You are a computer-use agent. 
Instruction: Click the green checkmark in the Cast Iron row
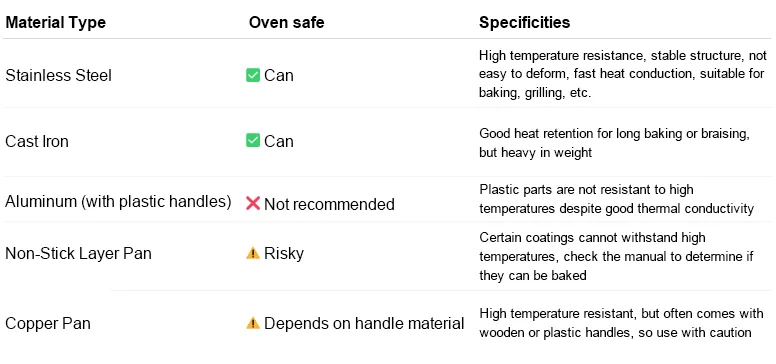253,141
